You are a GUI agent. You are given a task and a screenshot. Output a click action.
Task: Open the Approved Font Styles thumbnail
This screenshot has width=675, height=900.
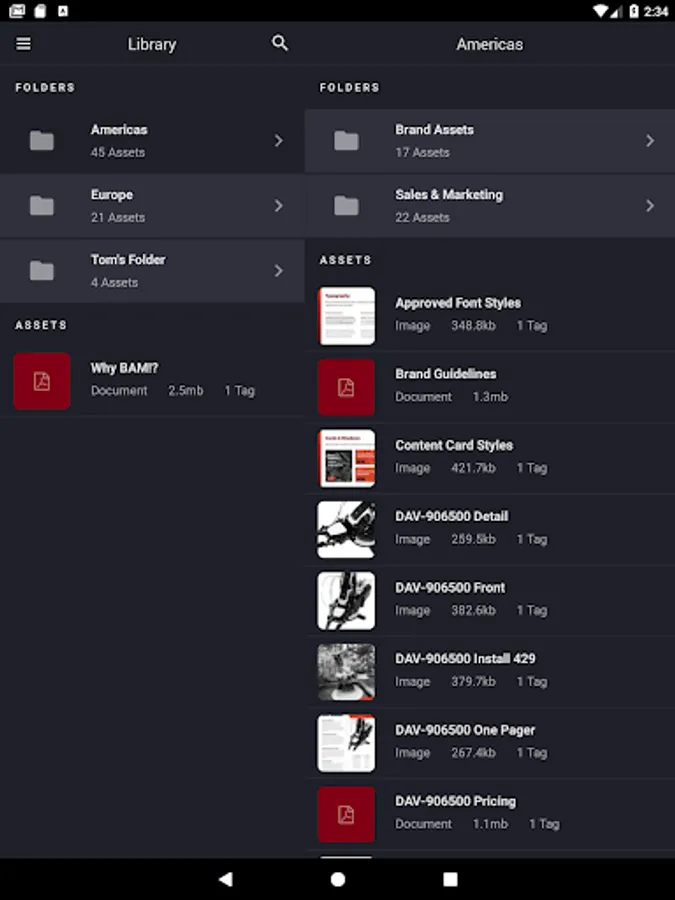pos(346,316)
